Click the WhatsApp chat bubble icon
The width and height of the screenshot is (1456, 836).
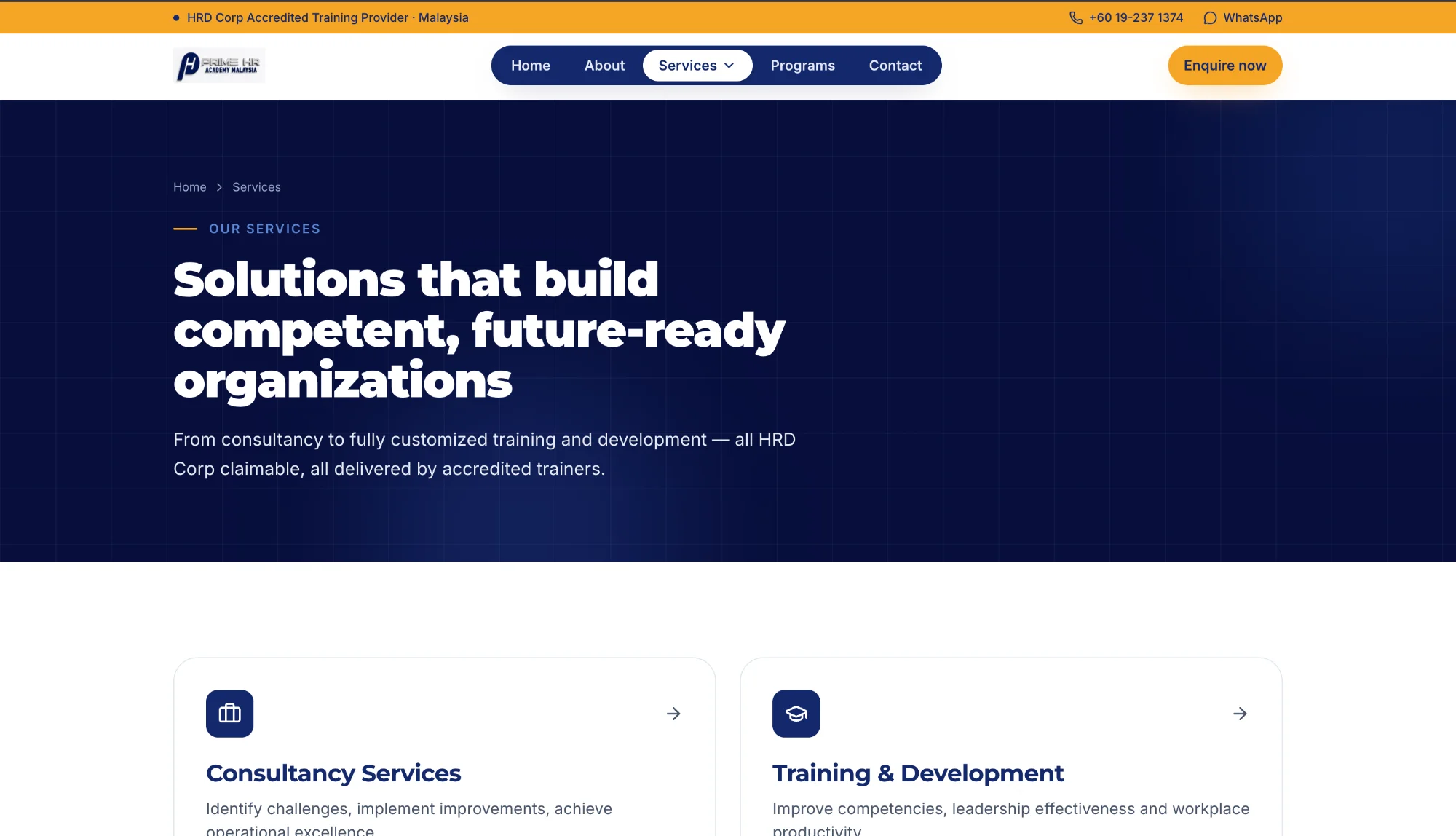click(x=1210, y=17)
